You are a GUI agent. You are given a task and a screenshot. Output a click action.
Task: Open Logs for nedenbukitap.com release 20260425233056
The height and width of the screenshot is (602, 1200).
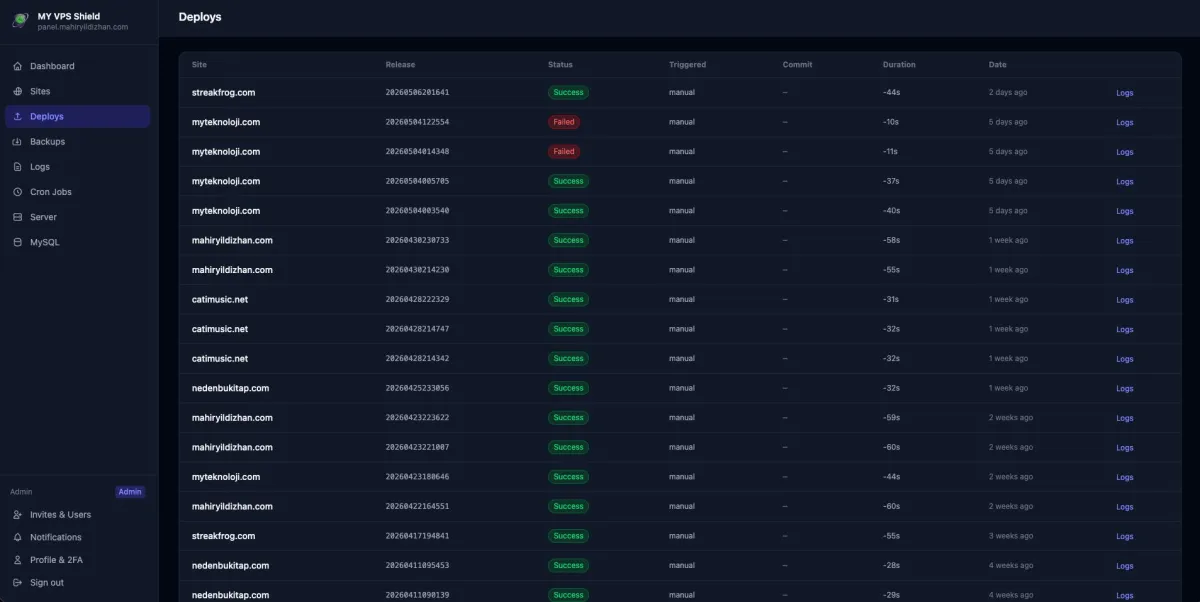pos(1125,389)
